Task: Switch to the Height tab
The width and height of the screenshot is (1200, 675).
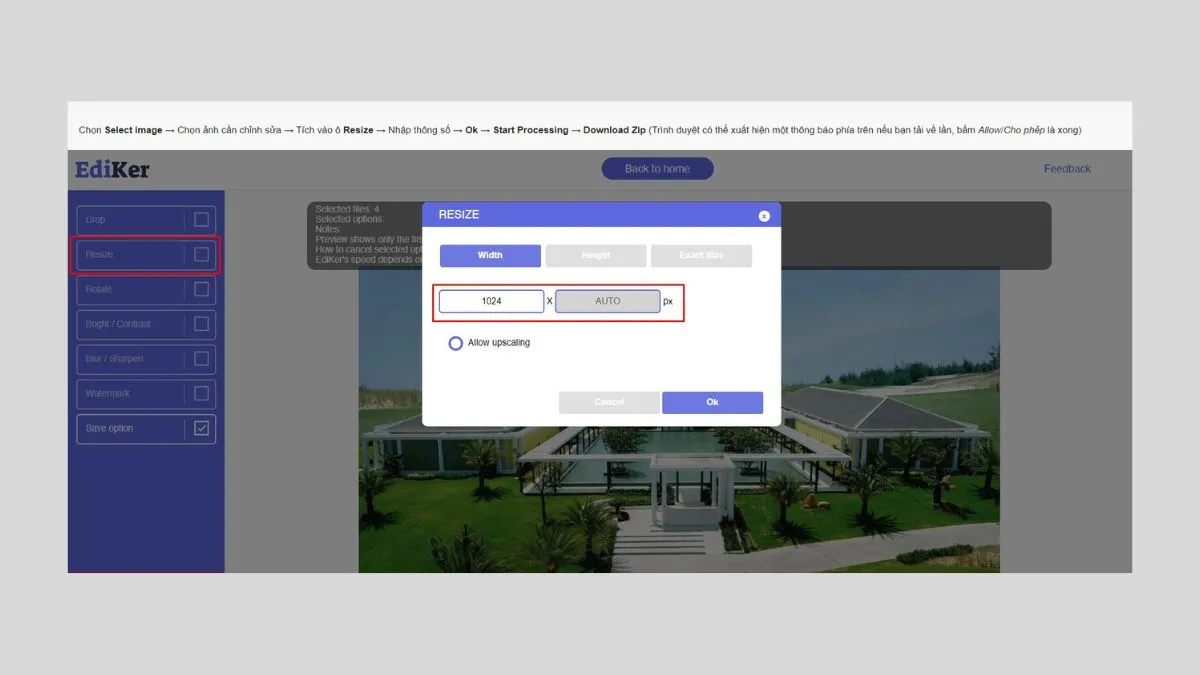Action: (x=596, y=255)
